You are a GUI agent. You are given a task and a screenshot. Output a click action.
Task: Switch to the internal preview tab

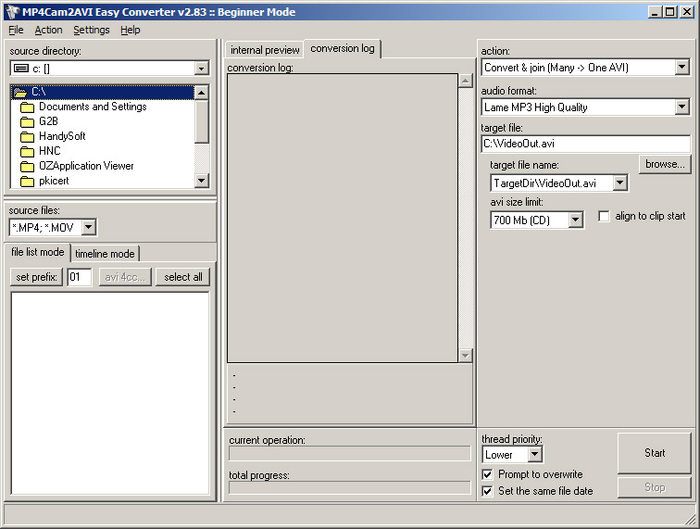pos(265,50)
